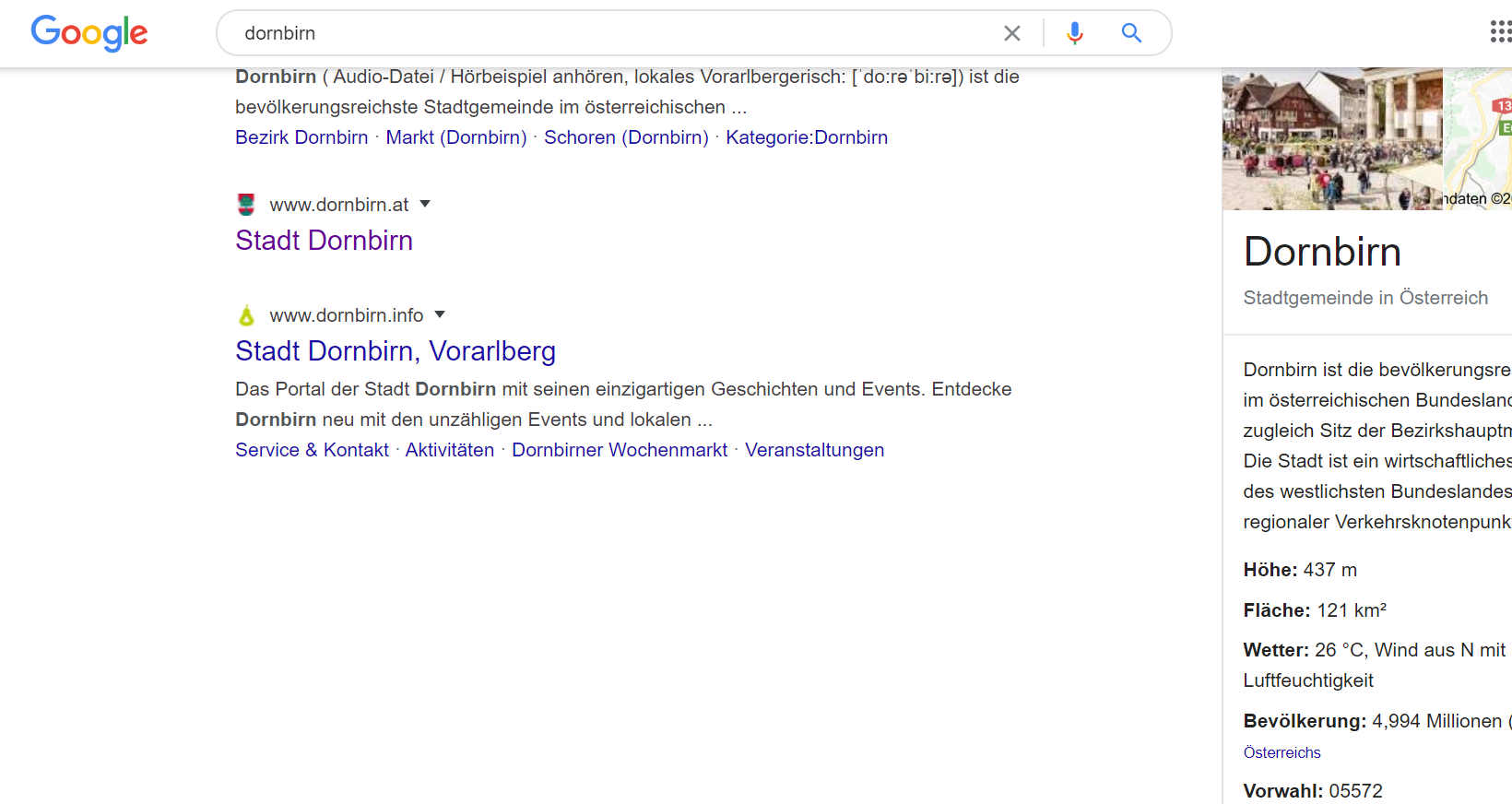The image size is (1512, 804).
Task: Go to Bezirk Dornbirn sitelink
Action: click(301, 137)
